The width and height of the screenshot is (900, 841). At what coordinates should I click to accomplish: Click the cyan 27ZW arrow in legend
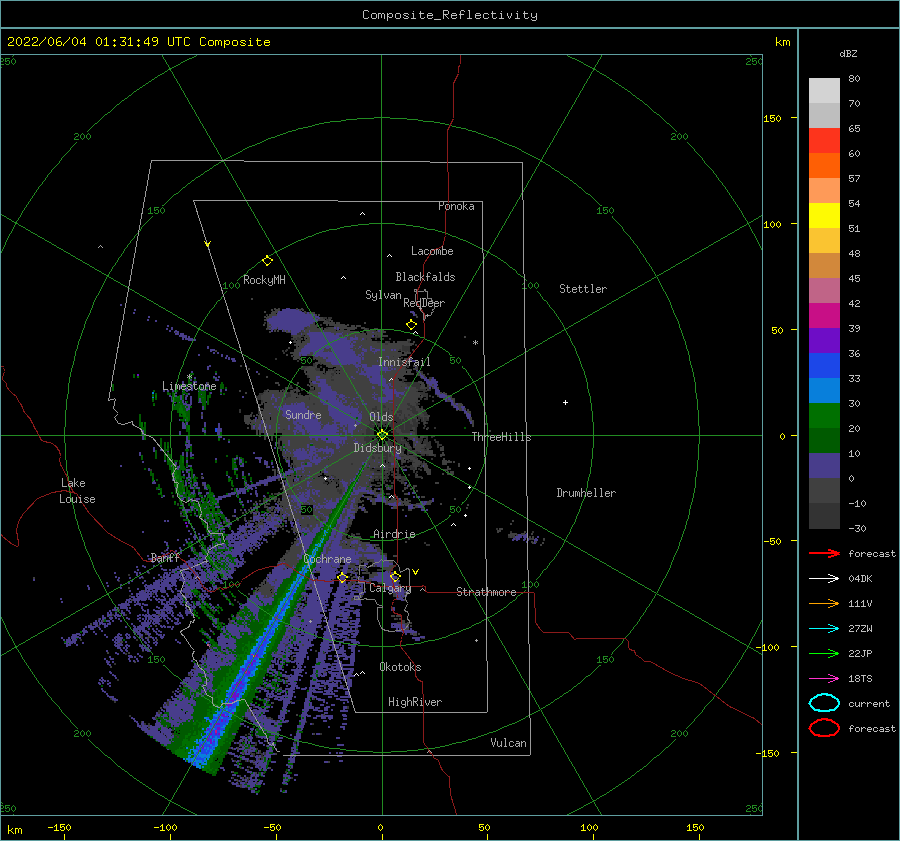(x=824, y=629)
